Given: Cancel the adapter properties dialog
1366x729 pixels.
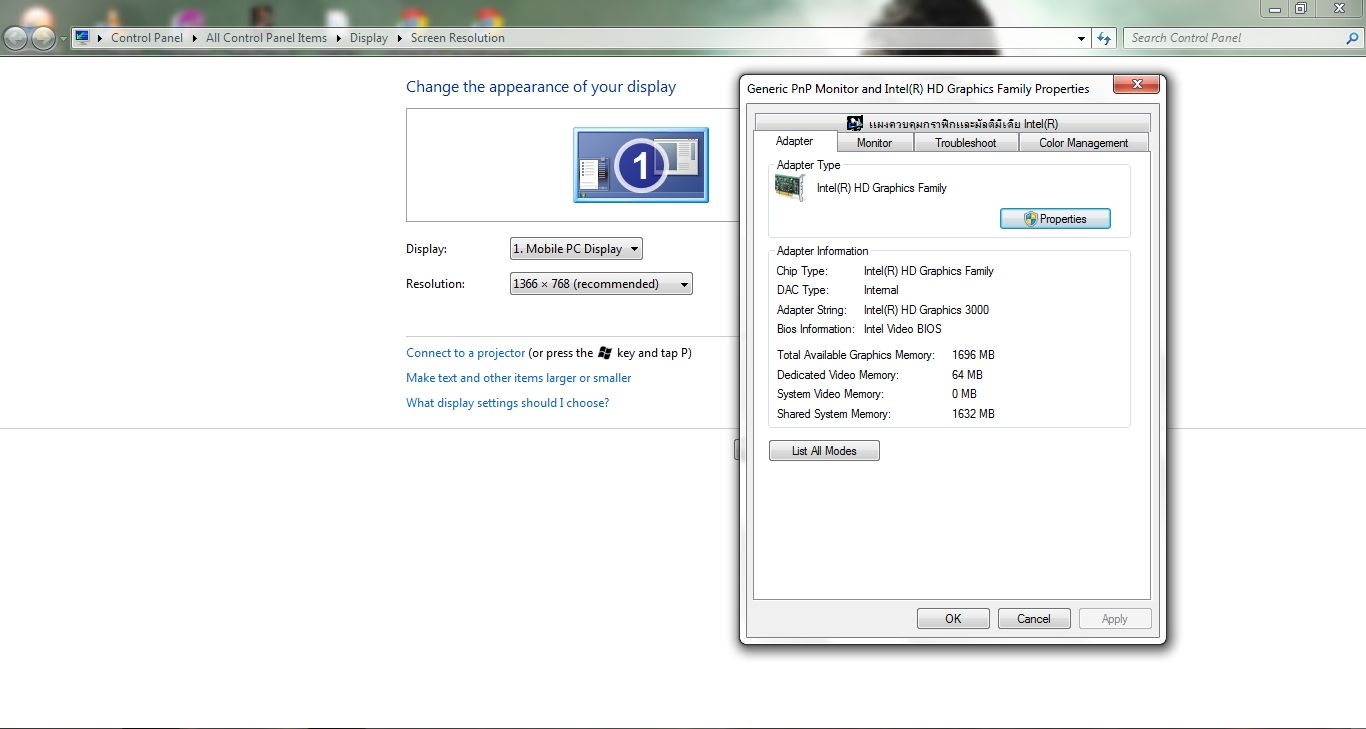Looking at the screenshot, I should (x=1034, y=619).
